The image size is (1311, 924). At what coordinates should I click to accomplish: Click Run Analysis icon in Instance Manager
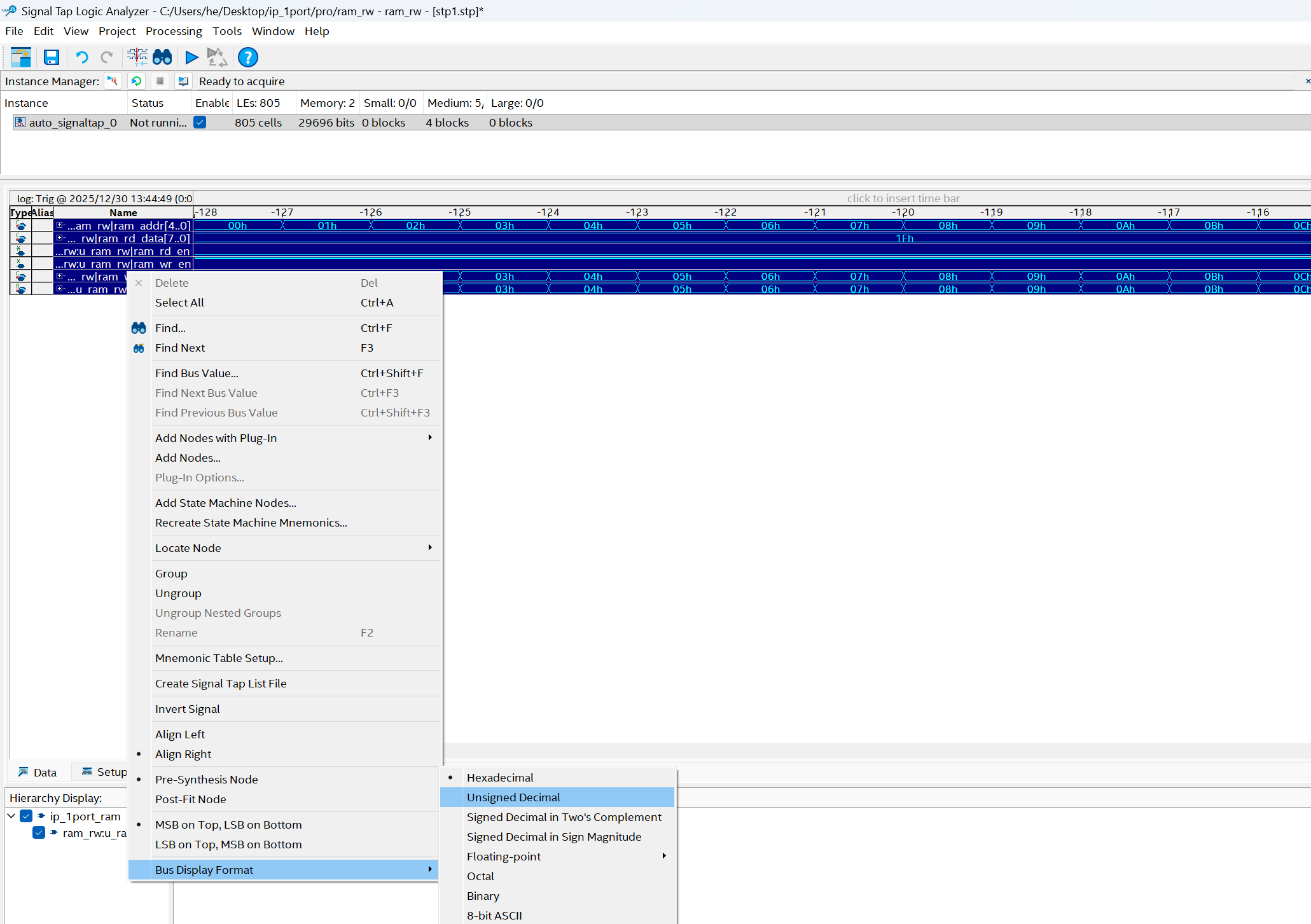point(113,81)
